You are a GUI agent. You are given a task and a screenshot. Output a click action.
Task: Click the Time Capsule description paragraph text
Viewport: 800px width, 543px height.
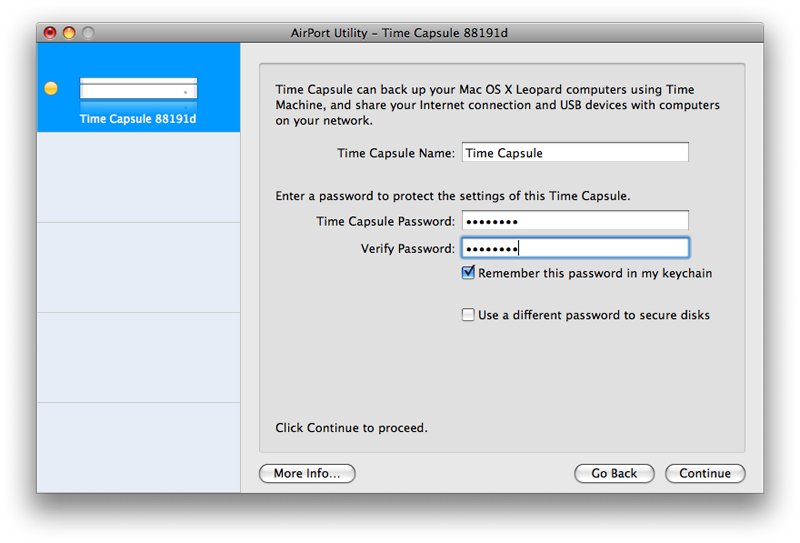497,105
